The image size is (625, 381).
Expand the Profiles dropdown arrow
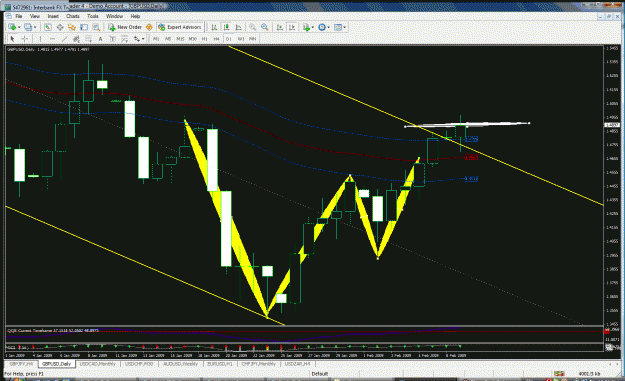pyautogui.click(x=35, y=27)
